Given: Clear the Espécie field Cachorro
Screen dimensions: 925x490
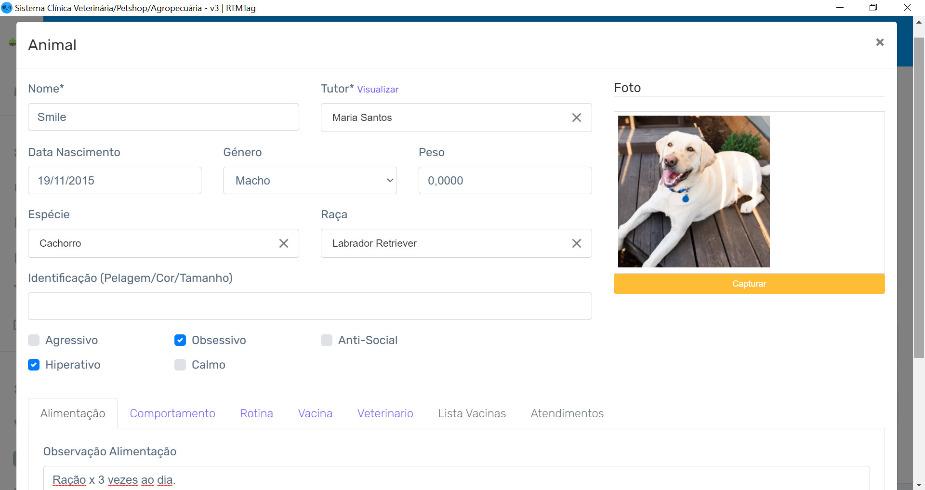Looking at the screenshot, I should 283,243.
